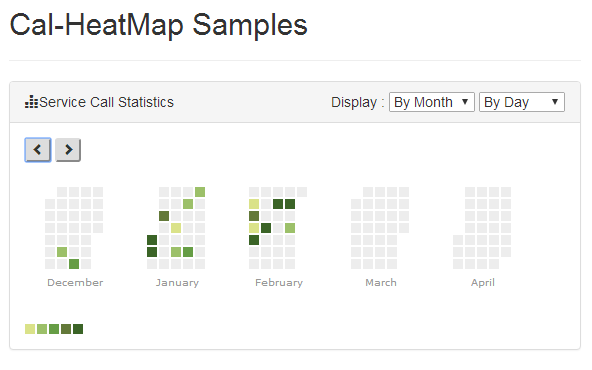Click the olive-green cell in February's left column
The width and height of the screenshot is (592, 370).
click(254, 216)
